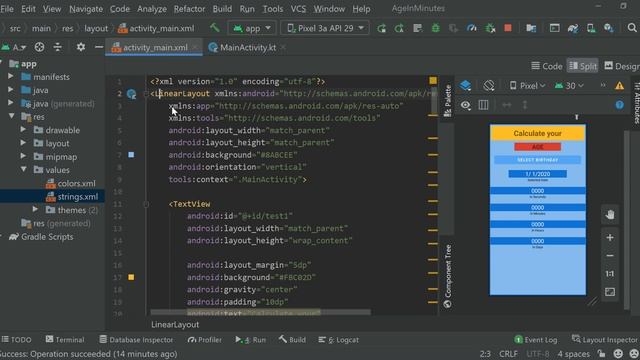Set preview zoom to 1:1
Screen dimensions: 640x360
pos(610,274)
